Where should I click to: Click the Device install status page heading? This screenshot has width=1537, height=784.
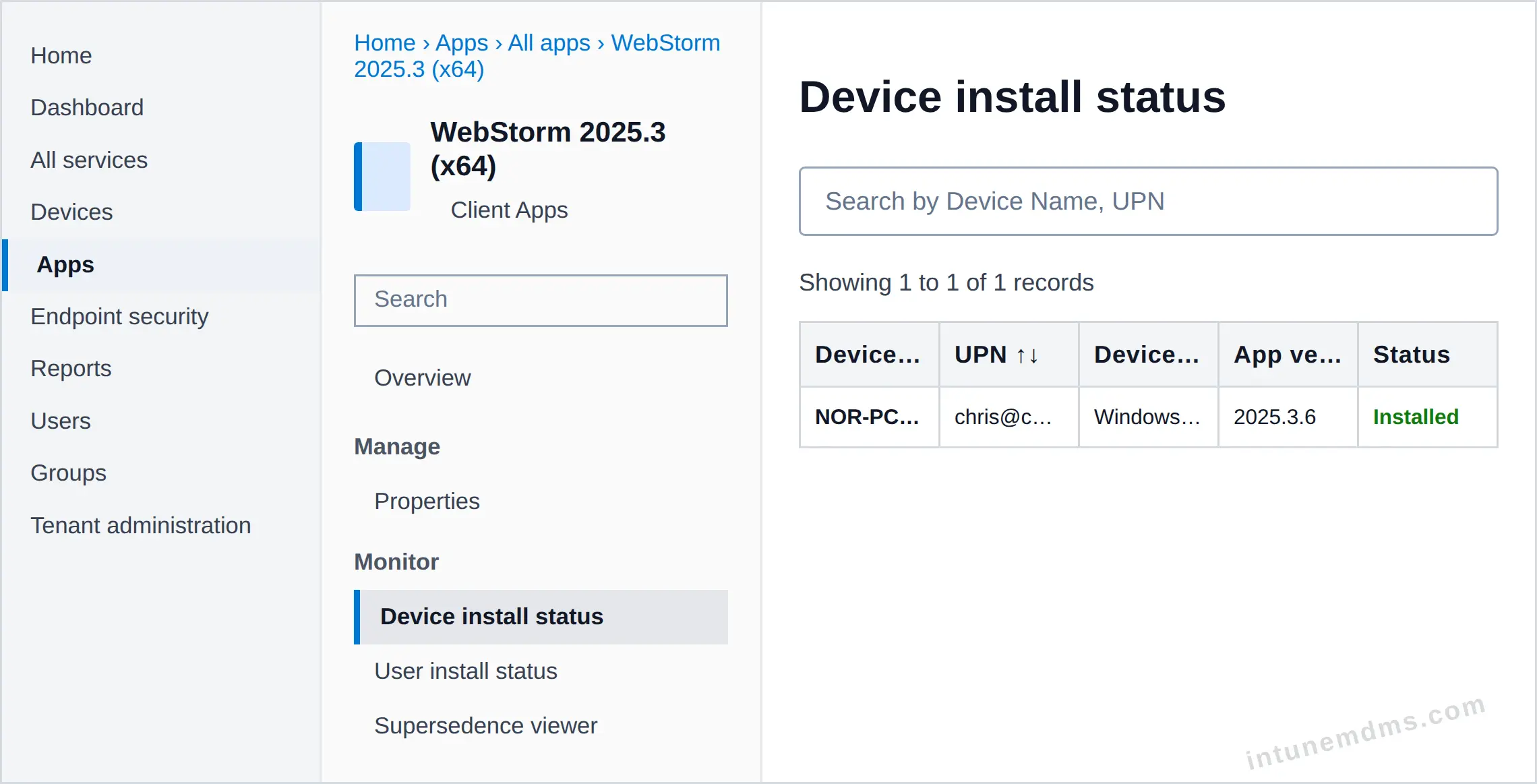coord(1012,96)
